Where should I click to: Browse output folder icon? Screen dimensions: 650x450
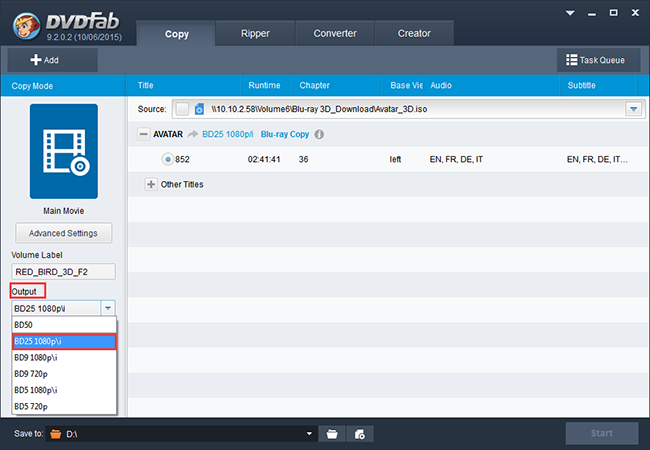332,434
